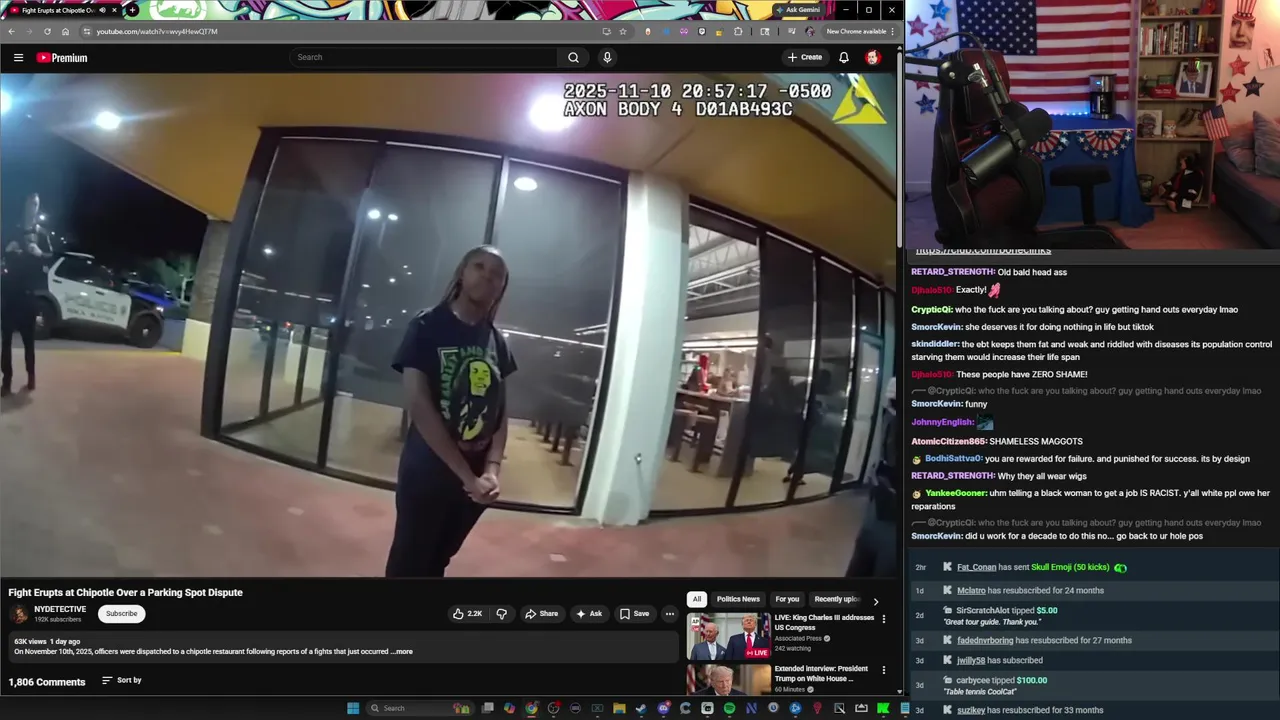1280x720 pixels.
Task: Open Chrome three-dot menu
Action: [892, 31]
